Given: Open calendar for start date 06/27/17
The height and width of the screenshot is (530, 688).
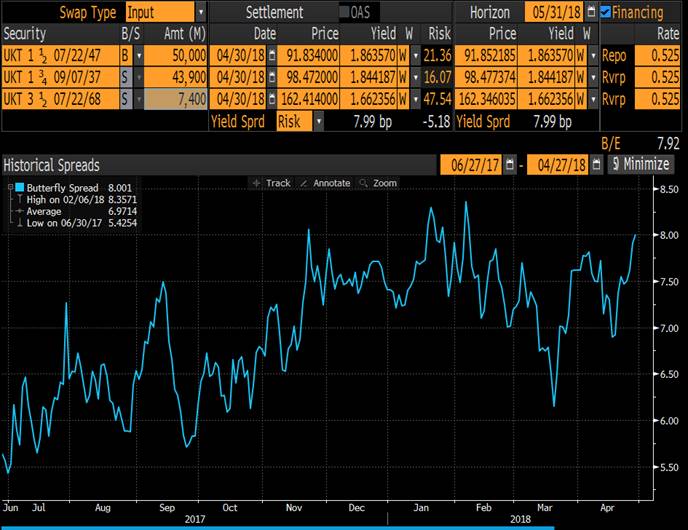Looking at the screenshot, I should click(509, 165).
